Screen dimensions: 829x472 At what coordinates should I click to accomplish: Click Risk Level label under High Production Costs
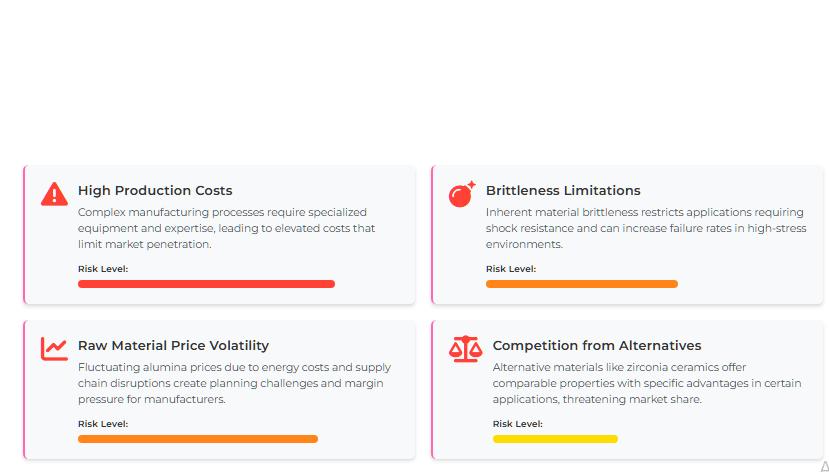[103, 269]
